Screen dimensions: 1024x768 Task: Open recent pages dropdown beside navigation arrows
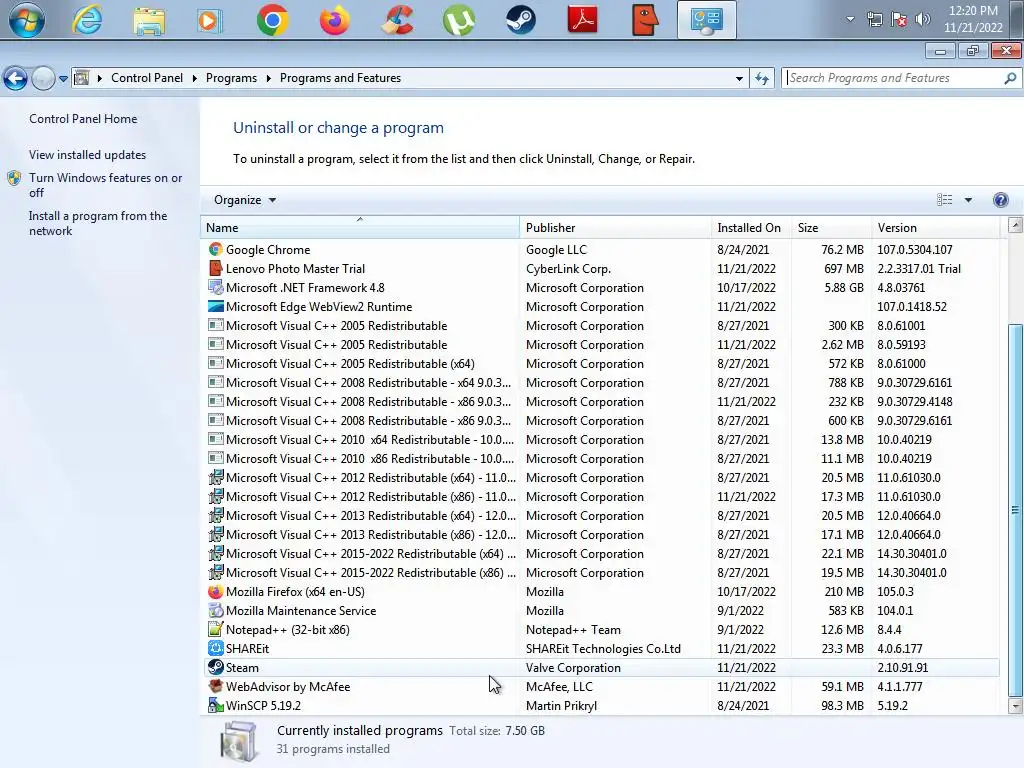tap(63, 79)
